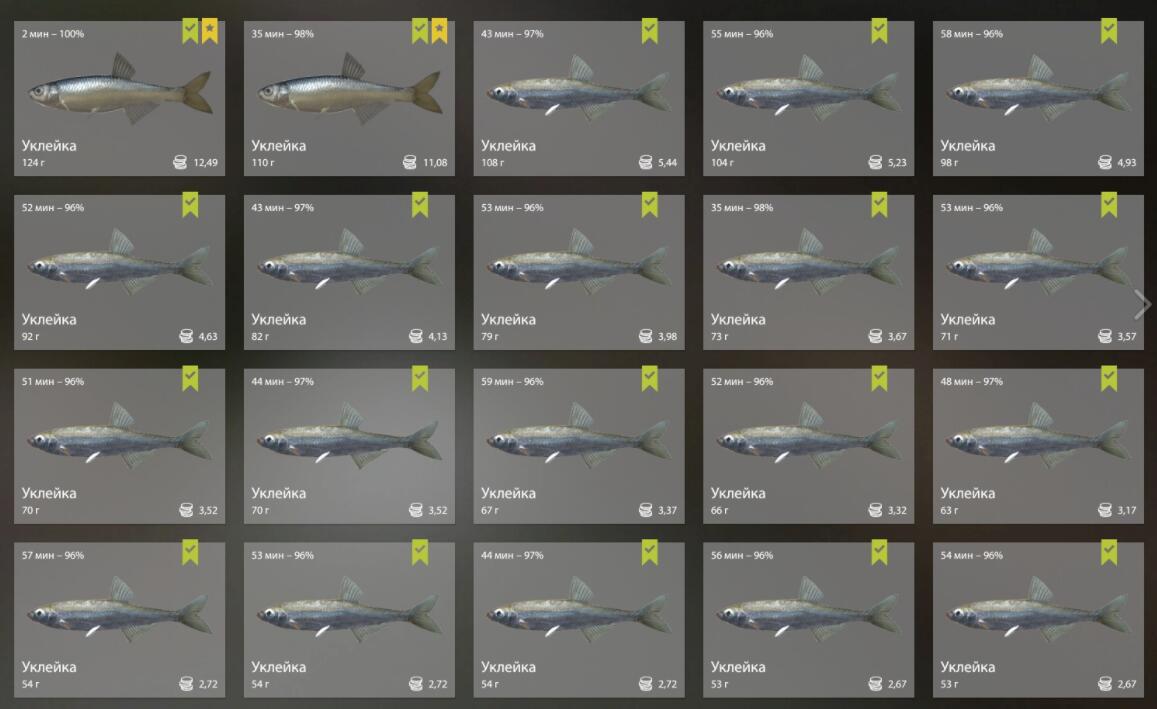This screenshot has width=1157, height=709.
Task: Click the coin icon beside price 3,32
Action: pos(875,510)
